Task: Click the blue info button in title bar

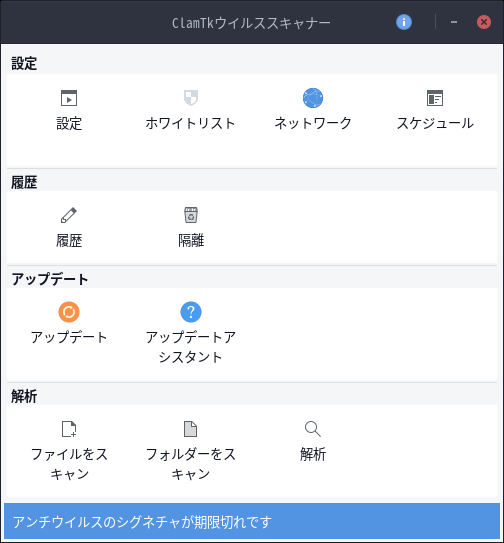Action: click(404, 22)
